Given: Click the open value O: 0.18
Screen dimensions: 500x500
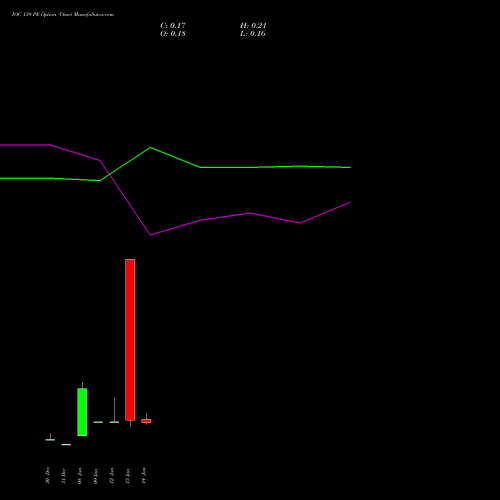Looking at the screenshot, I should pos(173,34).
